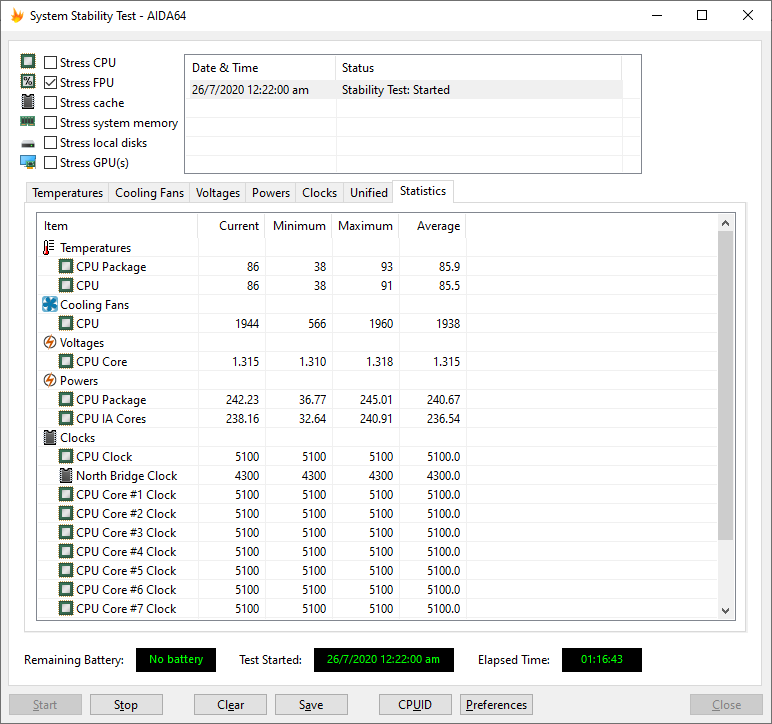This screenshot has height=724, width=772.
Task: Open the Unified tab
Action: point(369,193)
